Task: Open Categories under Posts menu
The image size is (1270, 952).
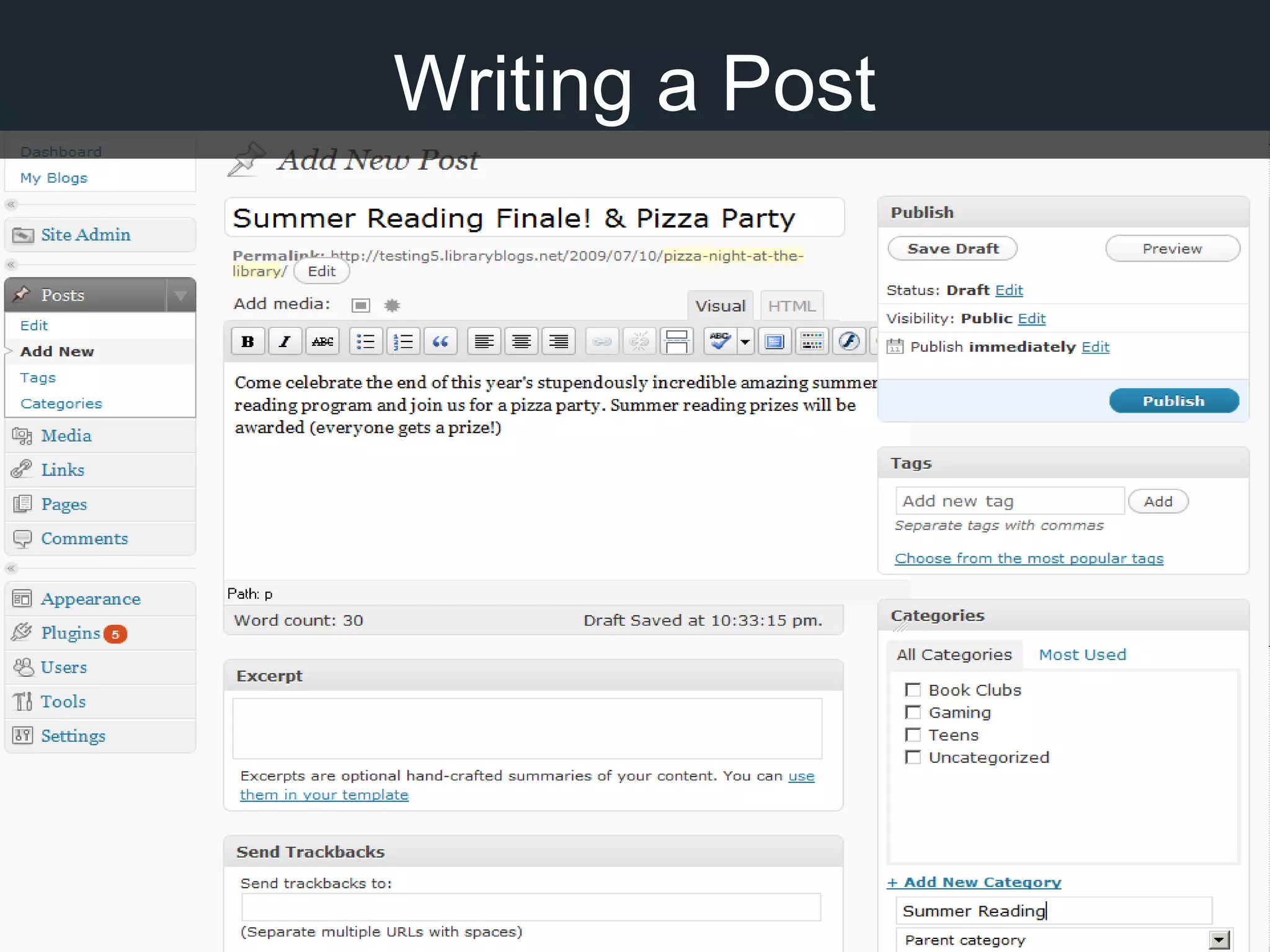Action: 61,403
